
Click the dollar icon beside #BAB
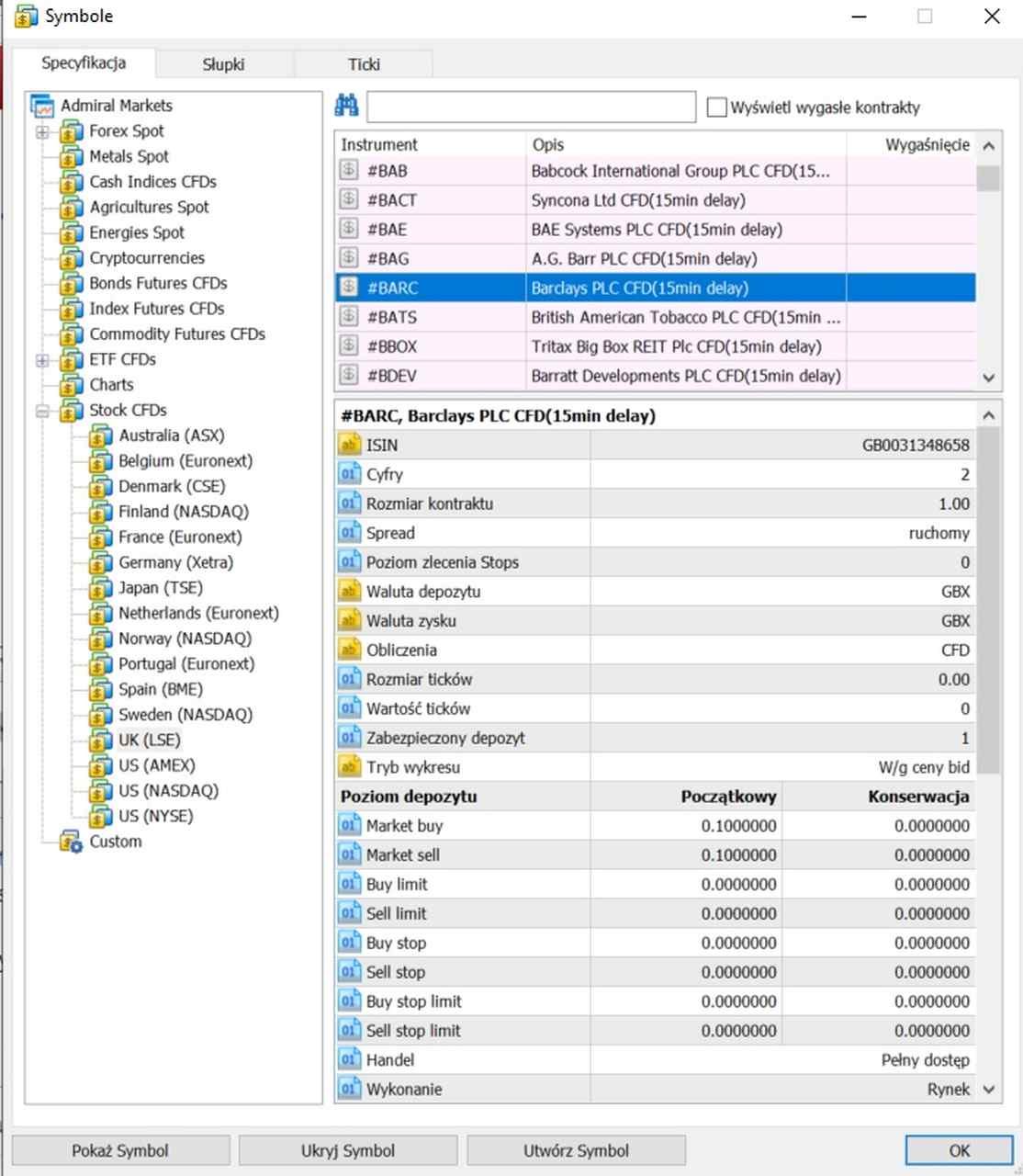click(348, 170)
